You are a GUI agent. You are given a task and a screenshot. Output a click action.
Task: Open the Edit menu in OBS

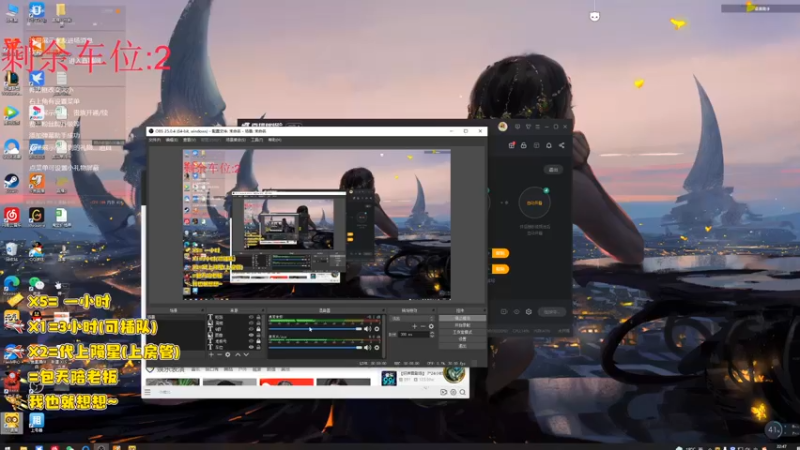coord(172,140)
